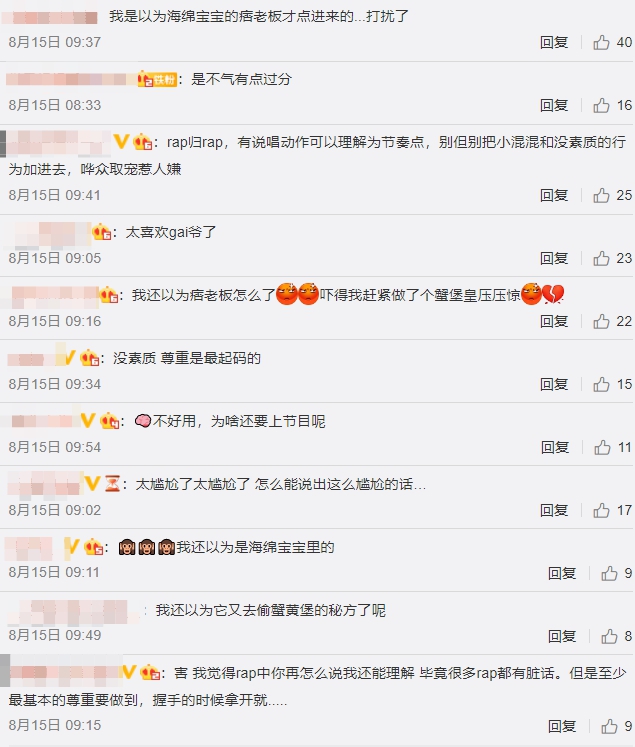Like the 08:33 comment with 16 likes

[x=601, y=105]
